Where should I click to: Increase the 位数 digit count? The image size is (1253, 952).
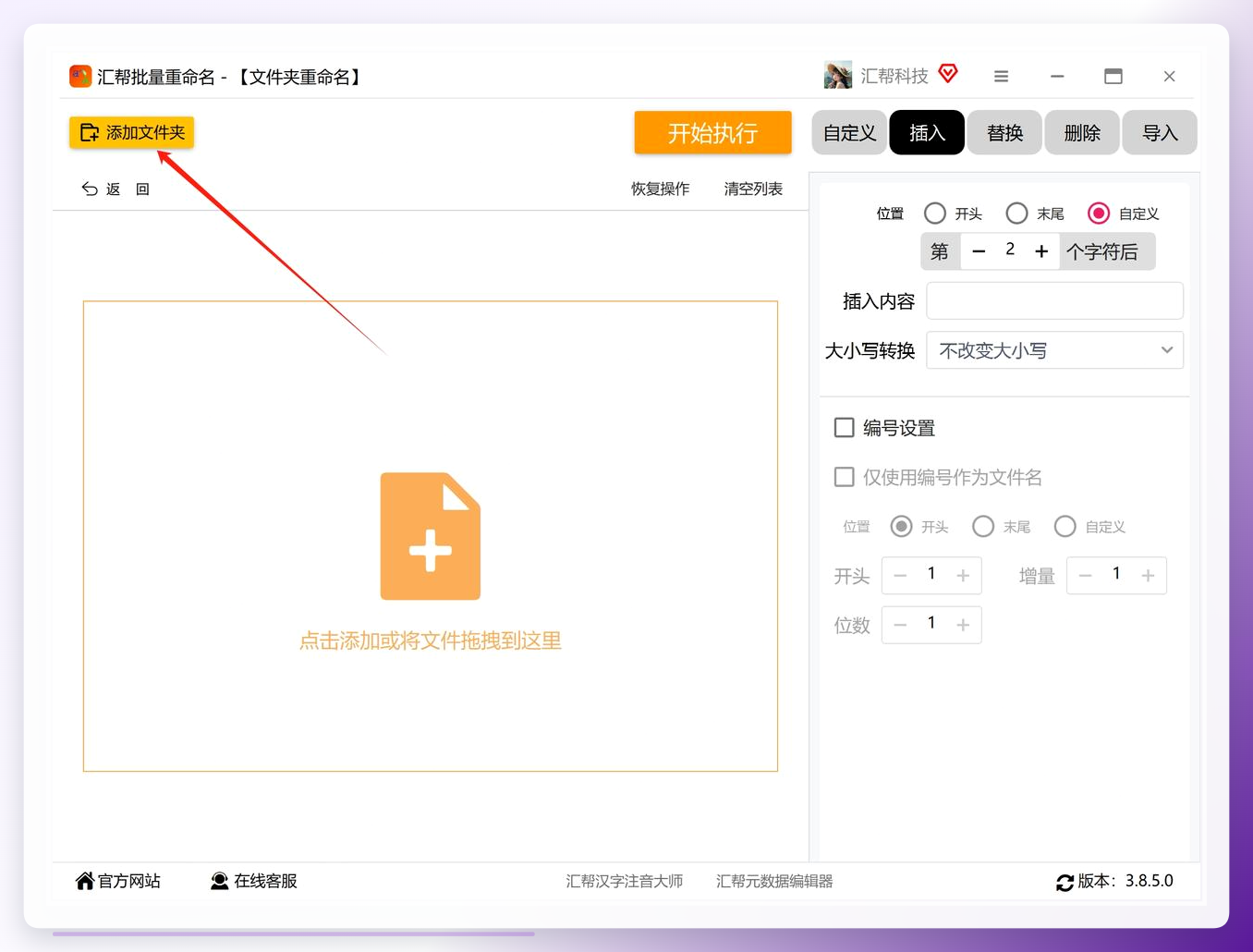[963, 626]
